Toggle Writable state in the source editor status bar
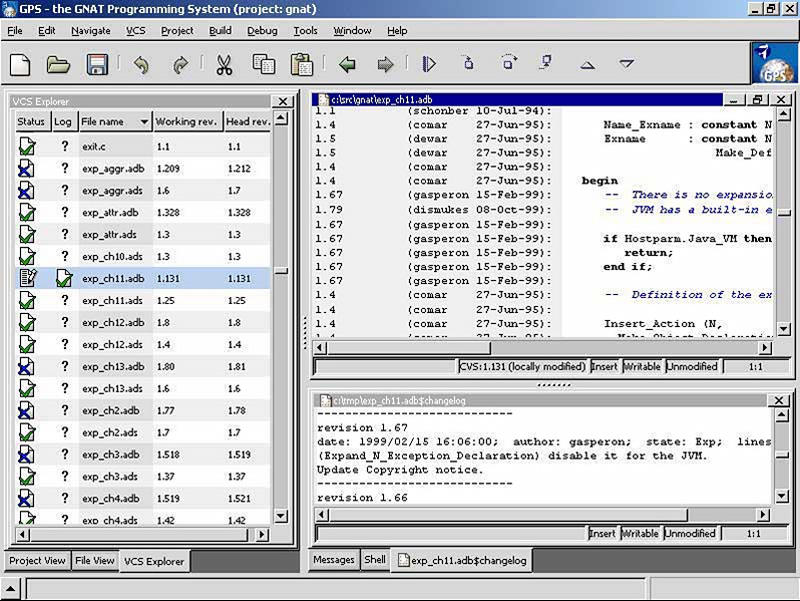 [642, 367]
